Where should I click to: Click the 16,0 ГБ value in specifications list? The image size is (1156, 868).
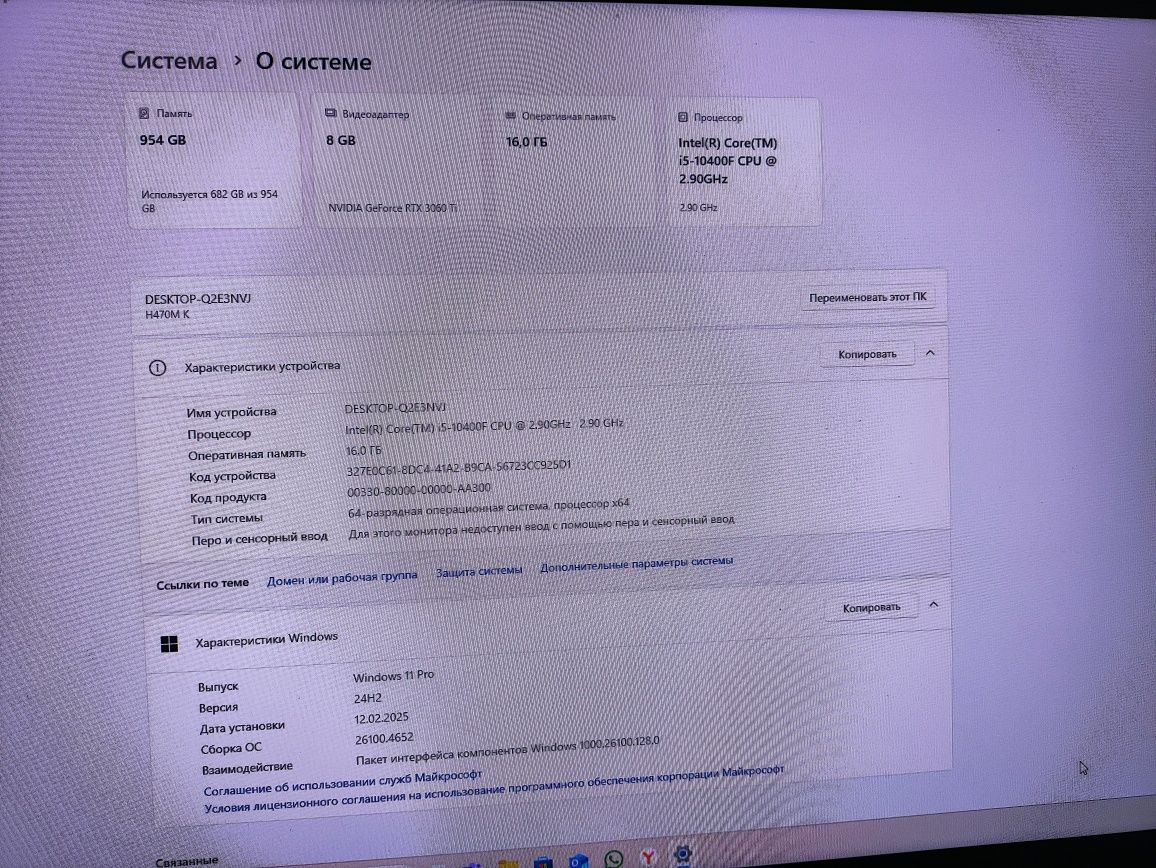click(x=364, y=450)
